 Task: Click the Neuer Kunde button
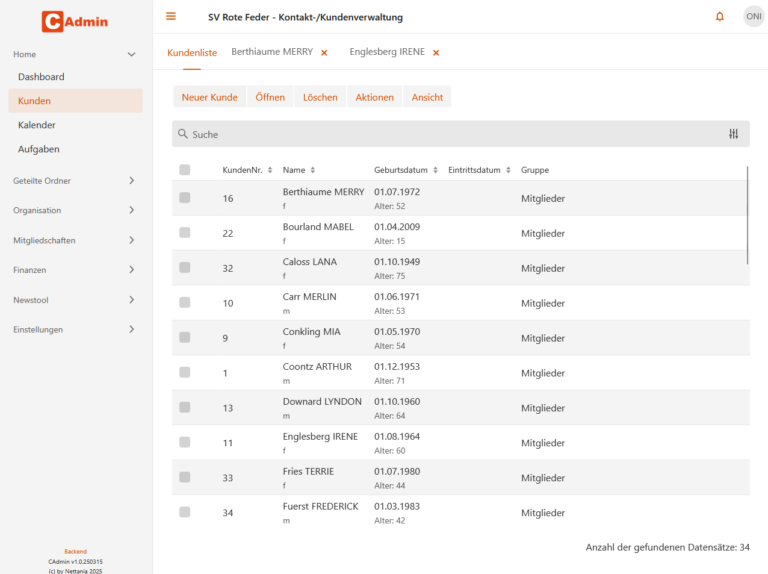(x=210, y=97)
